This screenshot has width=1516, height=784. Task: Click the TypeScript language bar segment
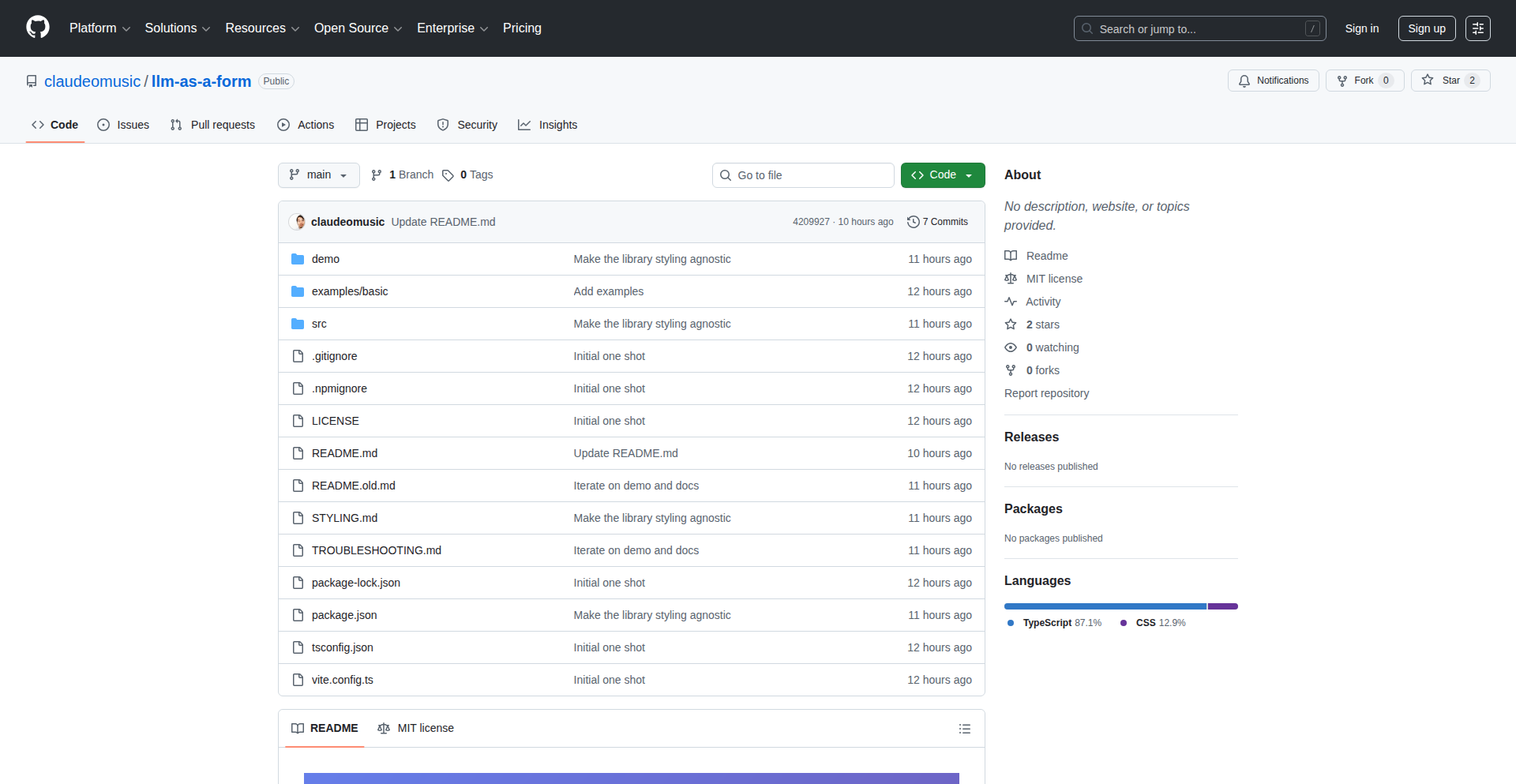pyautogui.click(x=1105, y=606)
